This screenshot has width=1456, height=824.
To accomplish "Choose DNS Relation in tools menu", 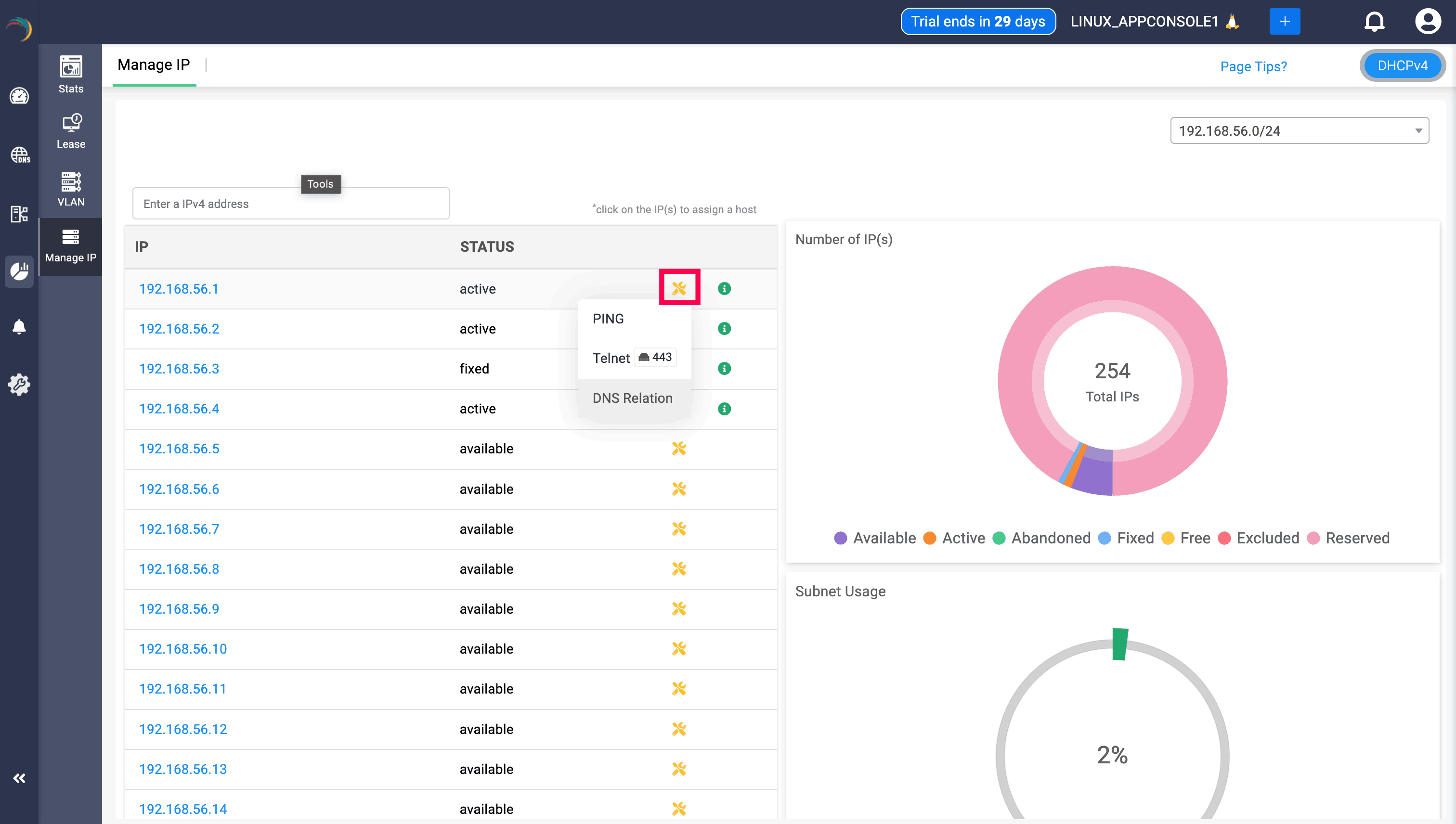I will (x=632, y=398).
